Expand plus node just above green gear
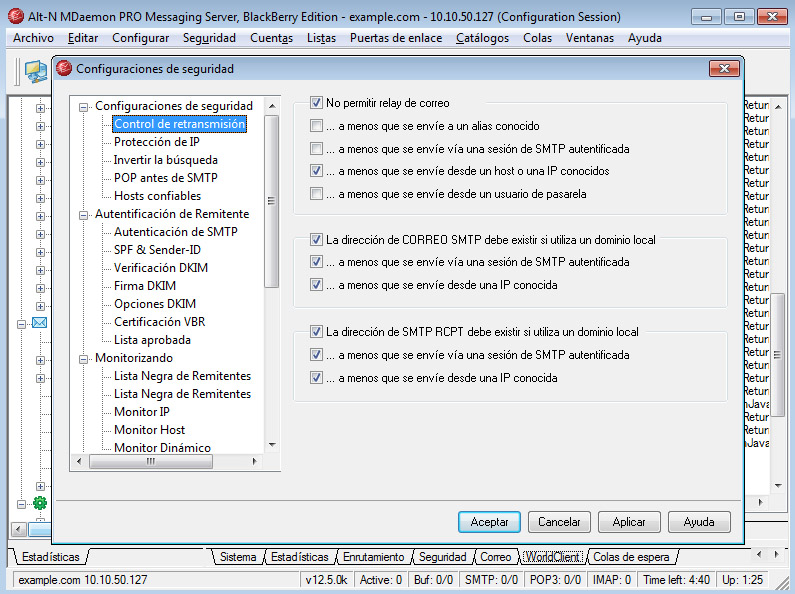 point(40,486)
